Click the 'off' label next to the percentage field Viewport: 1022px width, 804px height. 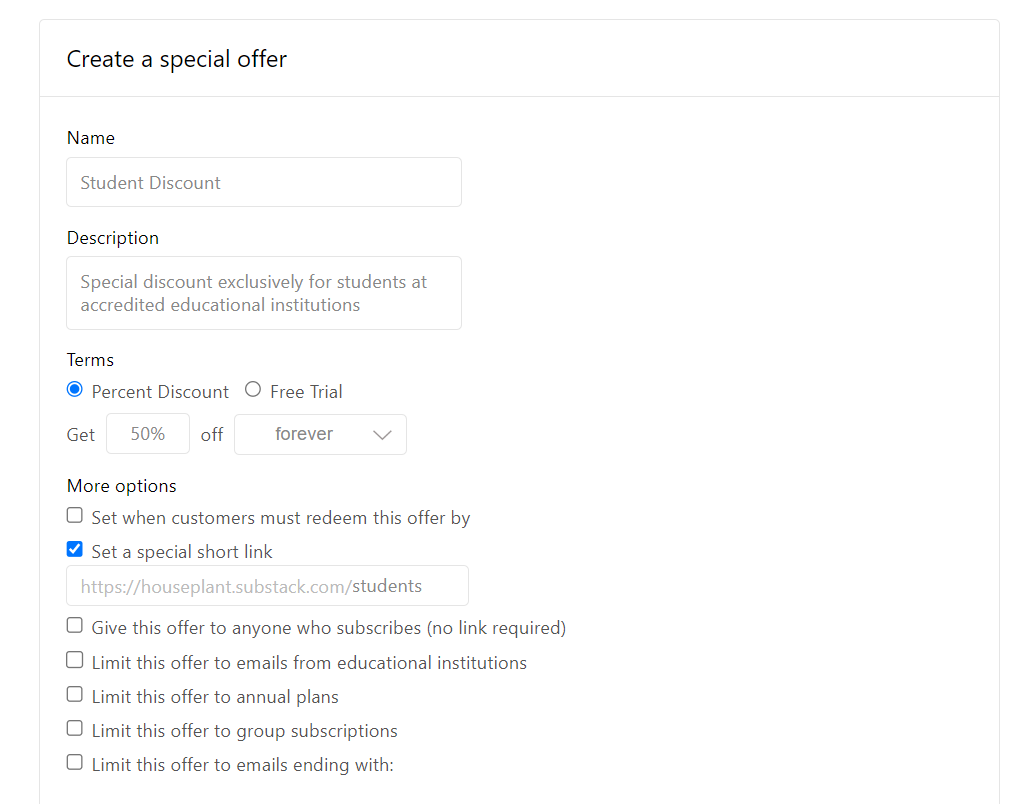click(211, 434)
